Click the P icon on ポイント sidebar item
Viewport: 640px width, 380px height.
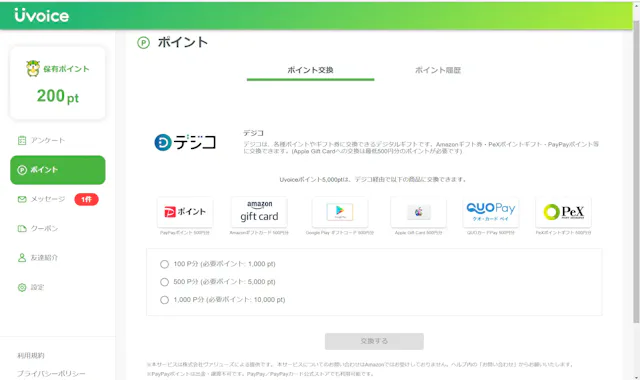[22, 170]
